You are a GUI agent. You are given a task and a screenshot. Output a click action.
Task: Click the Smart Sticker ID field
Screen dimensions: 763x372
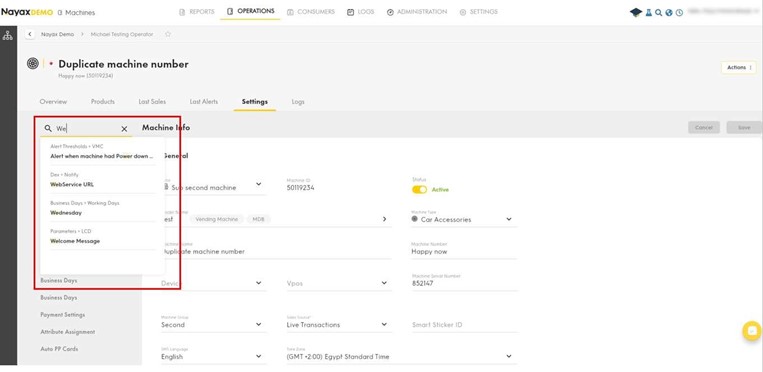click(465, 325)
